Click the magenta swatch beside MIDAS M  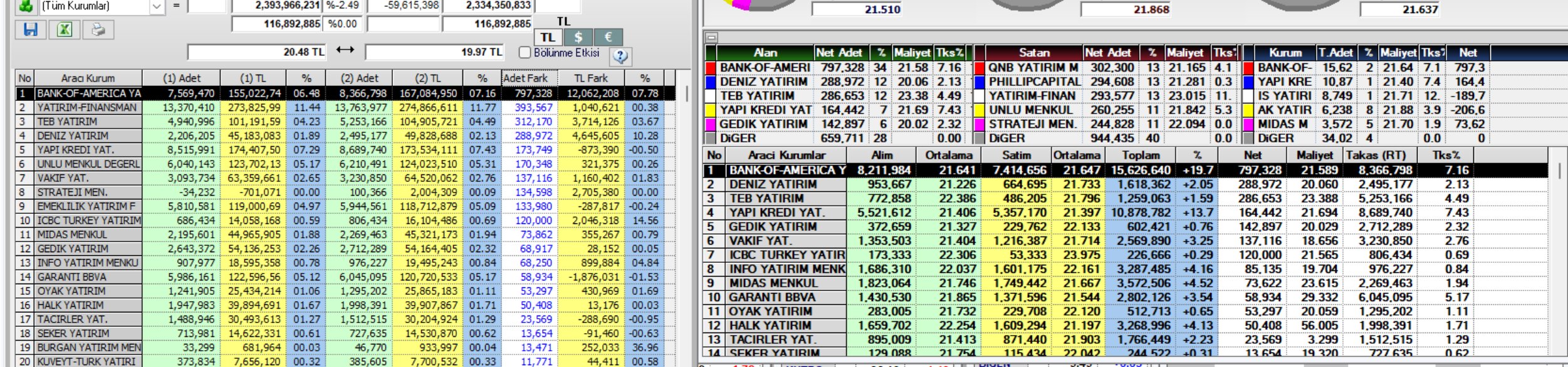tap(1248, 124)
